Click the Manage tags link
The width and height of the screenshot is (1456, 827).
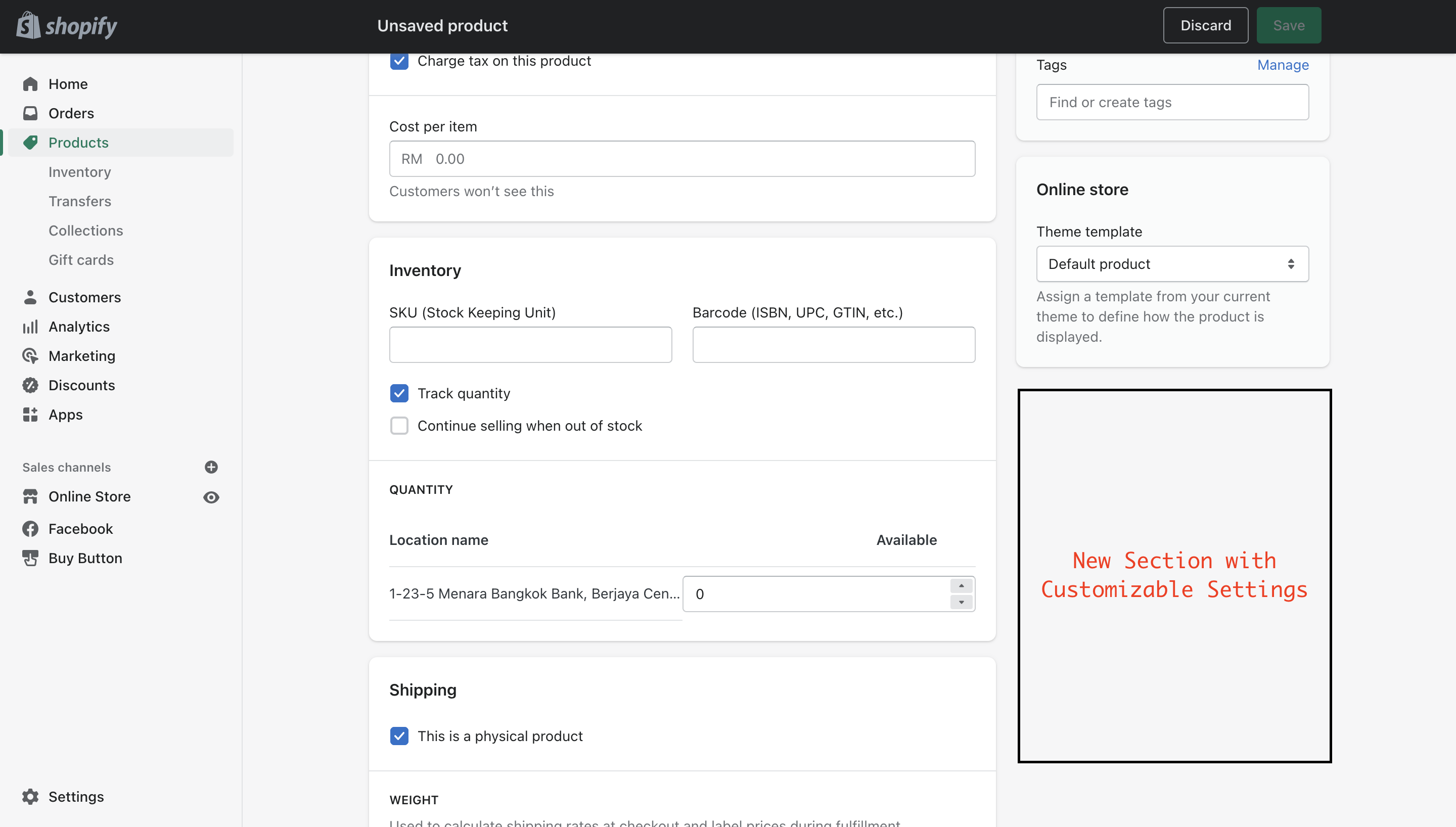pos(1283,65)
